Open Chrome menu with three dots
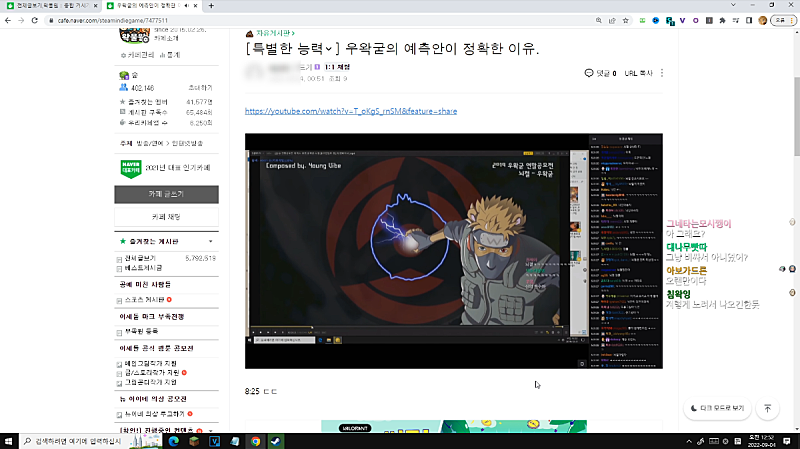800x449 pixels. (792, 20)
